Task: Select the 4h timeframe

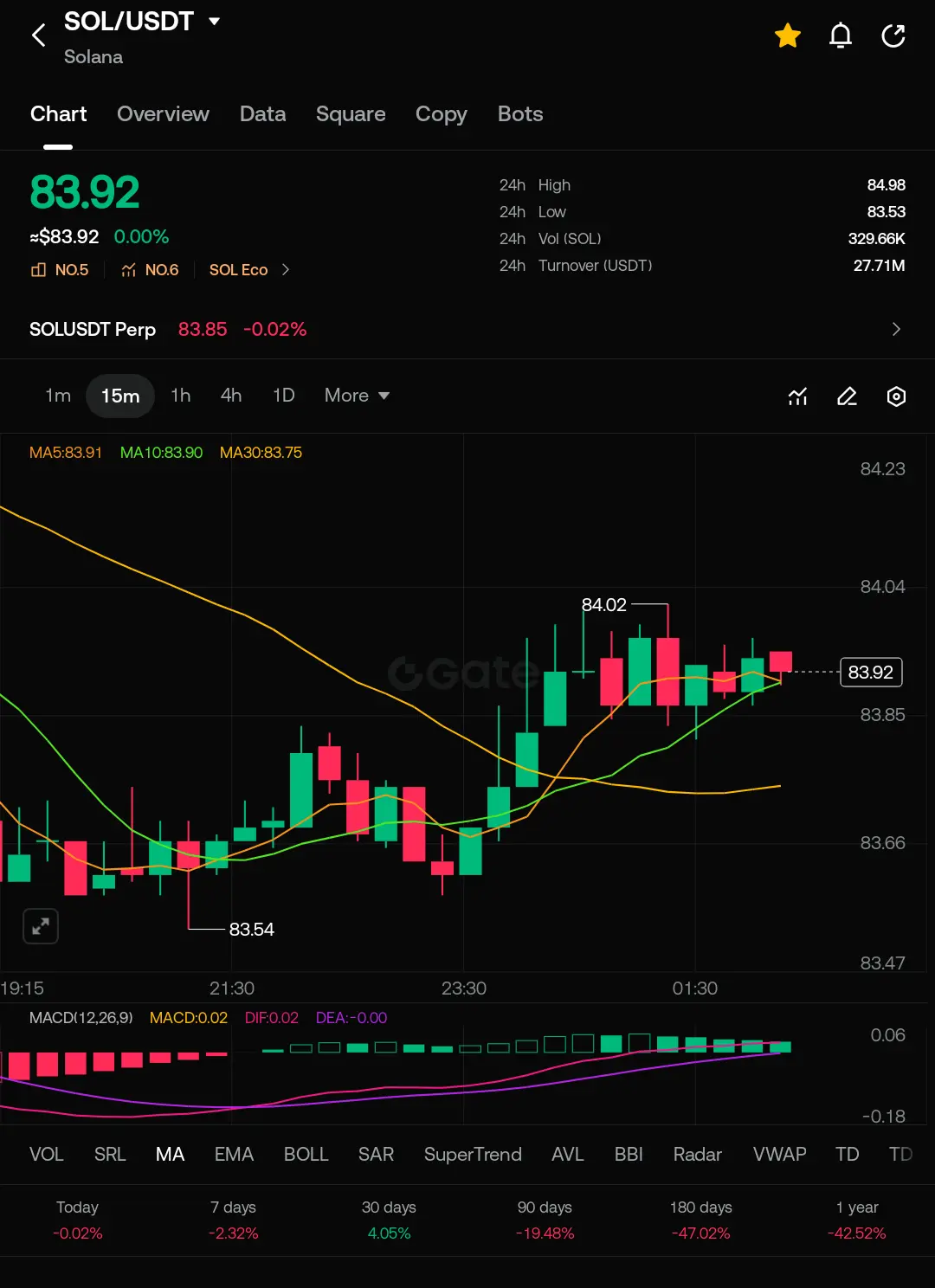Action: pyautogui.click(x=231, y=396)
